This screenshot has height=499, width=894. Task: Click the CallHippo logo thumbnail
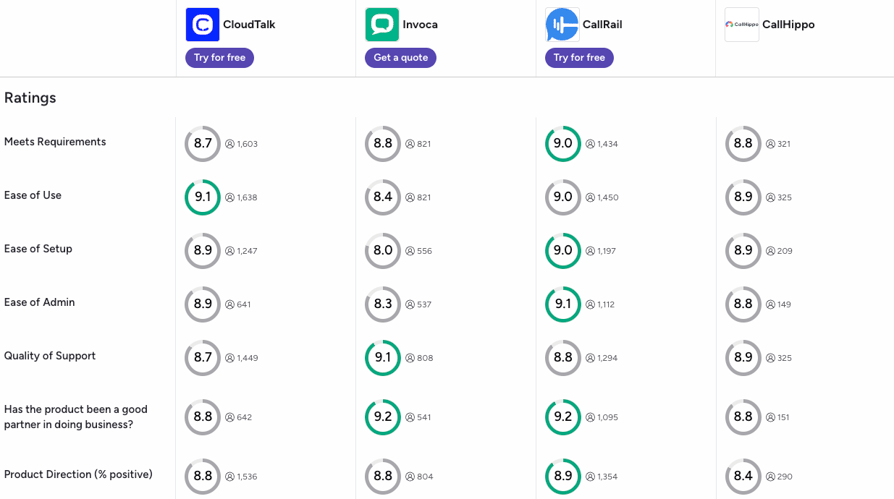[742, 25]
